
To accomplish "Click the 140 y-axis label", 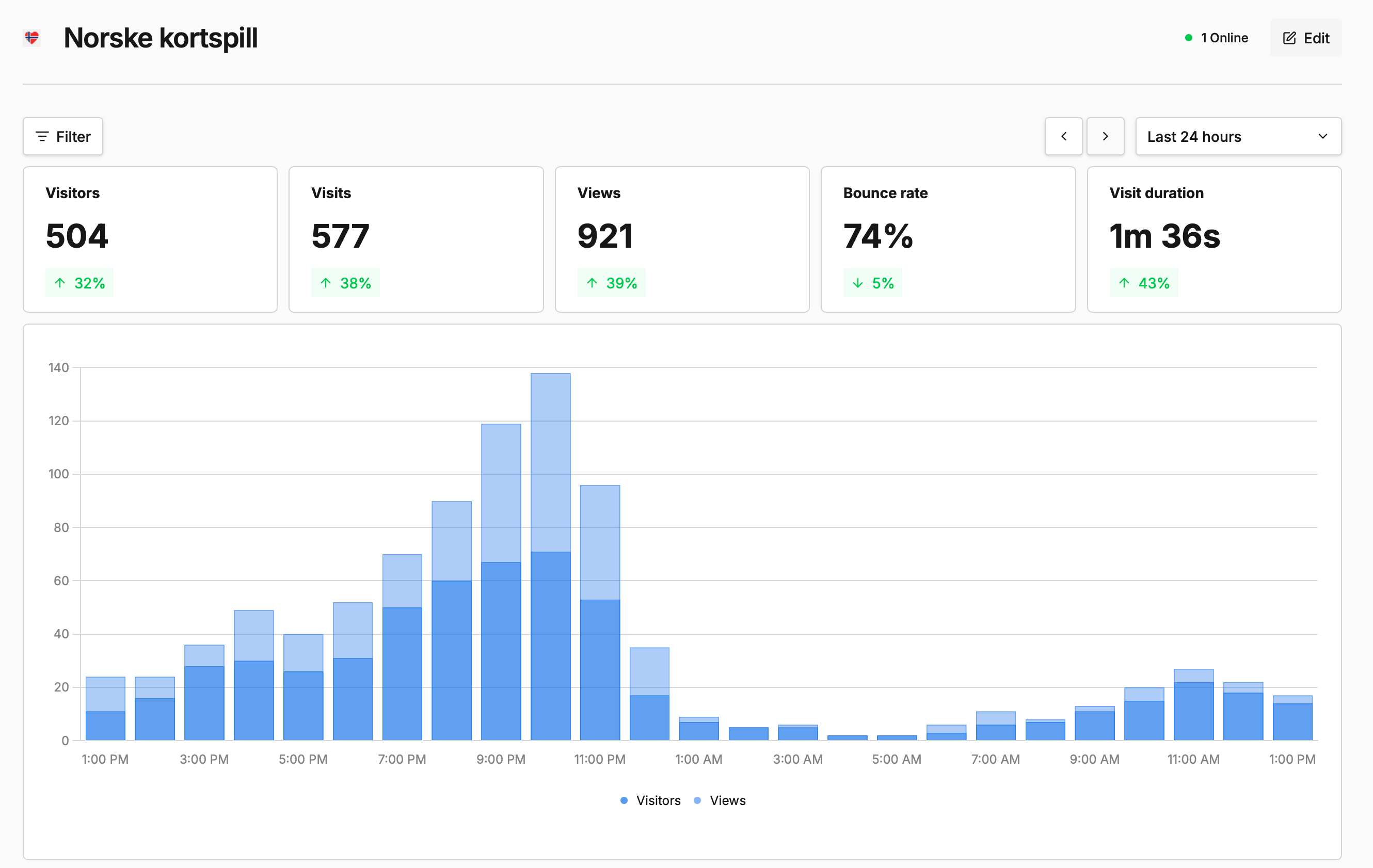I will [x=59, y=367].
